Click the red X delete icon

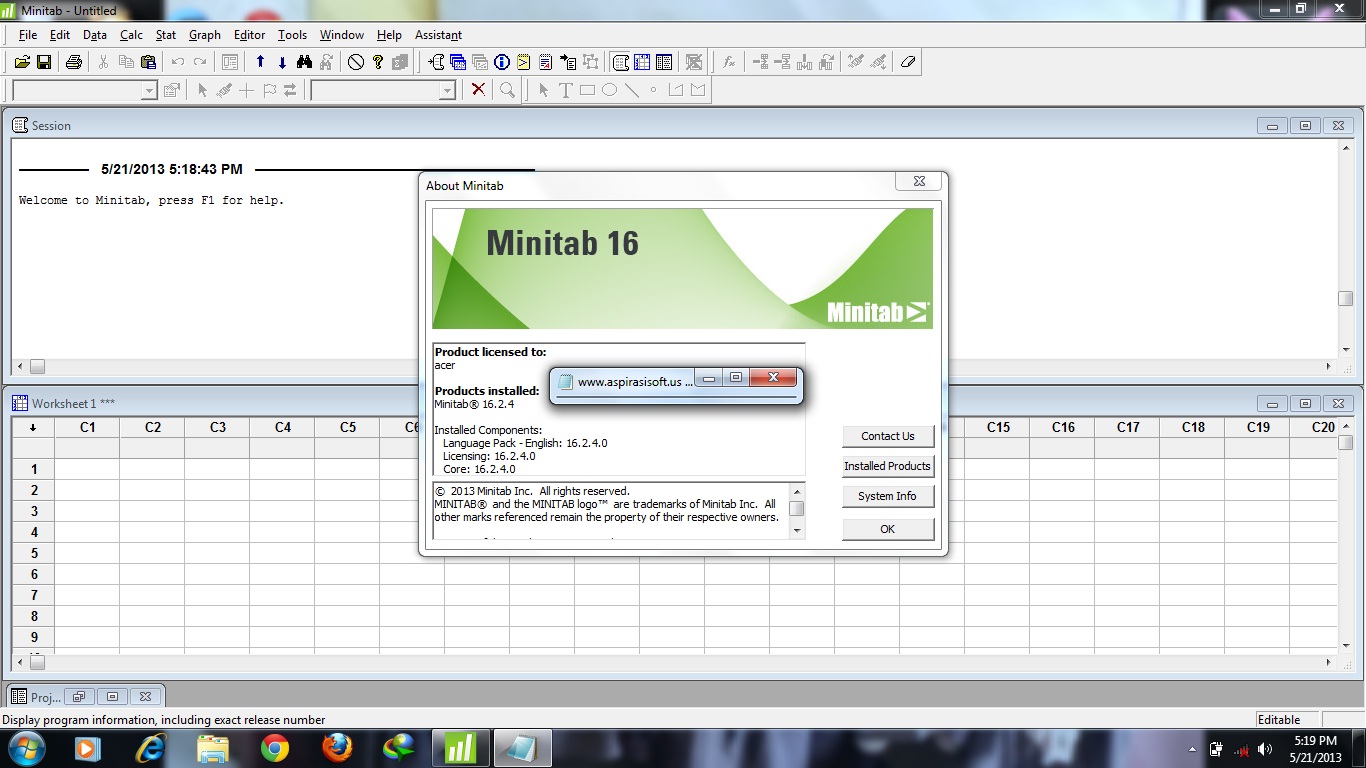[x=478, y=90]
